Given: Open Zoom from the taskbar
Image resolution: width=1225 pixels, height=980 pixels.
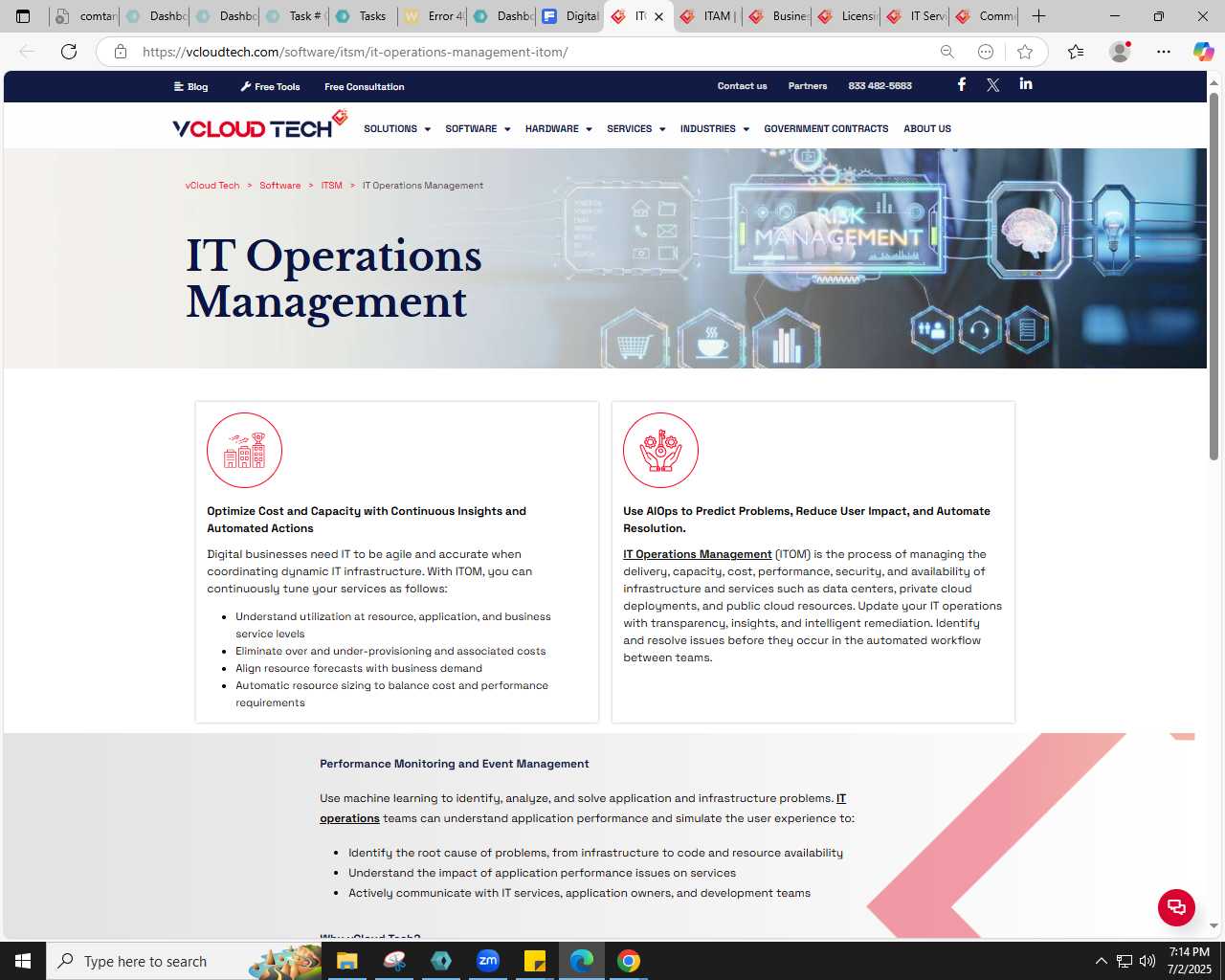Looking at the screenshot, I should 488,961.
